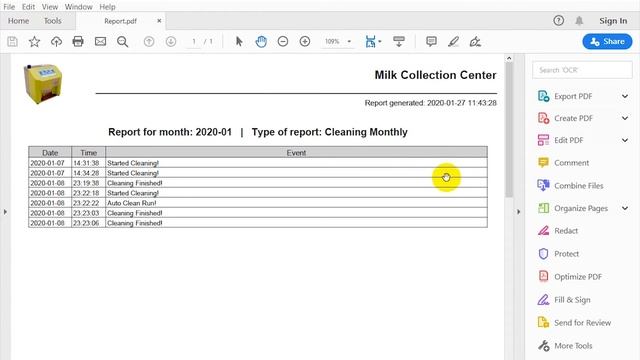The height and width of the screenshot is (360, 640).
Task: Activate the Hand pan tool
Action: pos(261,41)
